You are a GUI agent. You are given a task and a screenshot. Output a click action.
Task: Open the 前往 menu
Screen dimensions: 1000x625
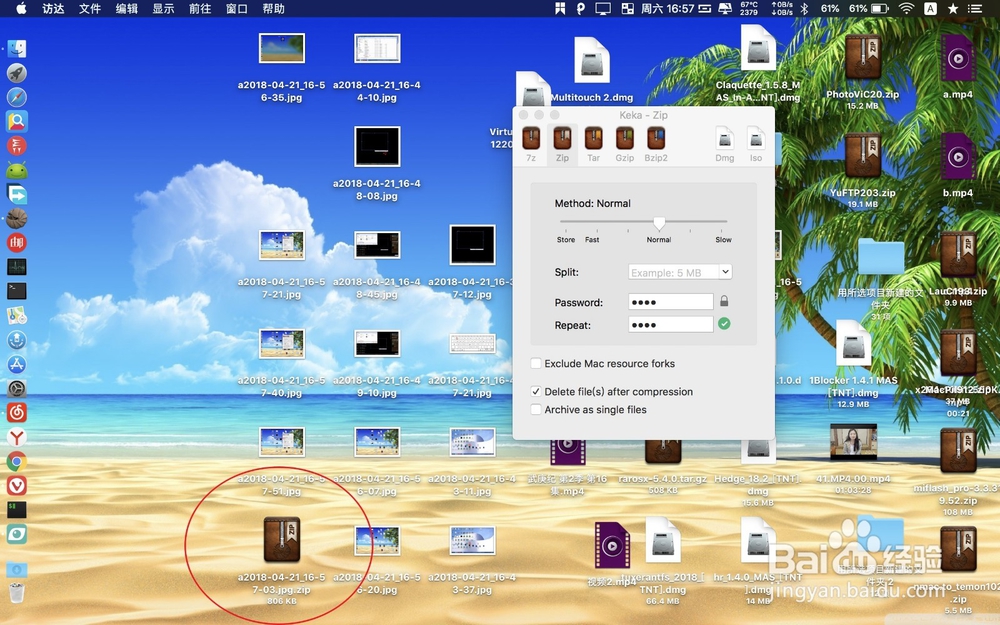pyautogui.click(x=200, y=9)
